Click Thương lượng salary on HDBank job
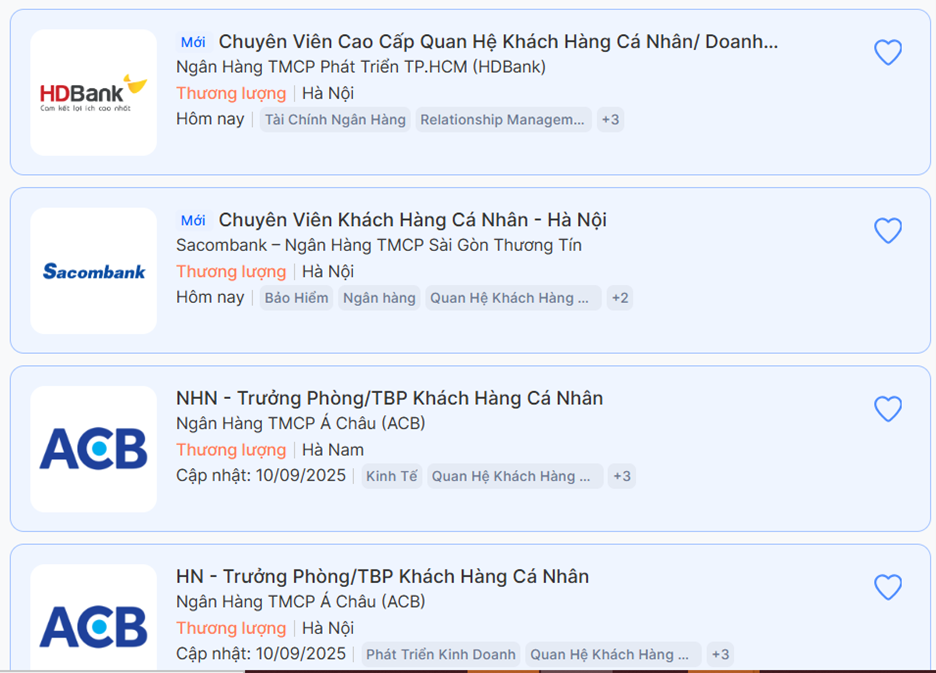The image size is (936, 673). point(231,94)
